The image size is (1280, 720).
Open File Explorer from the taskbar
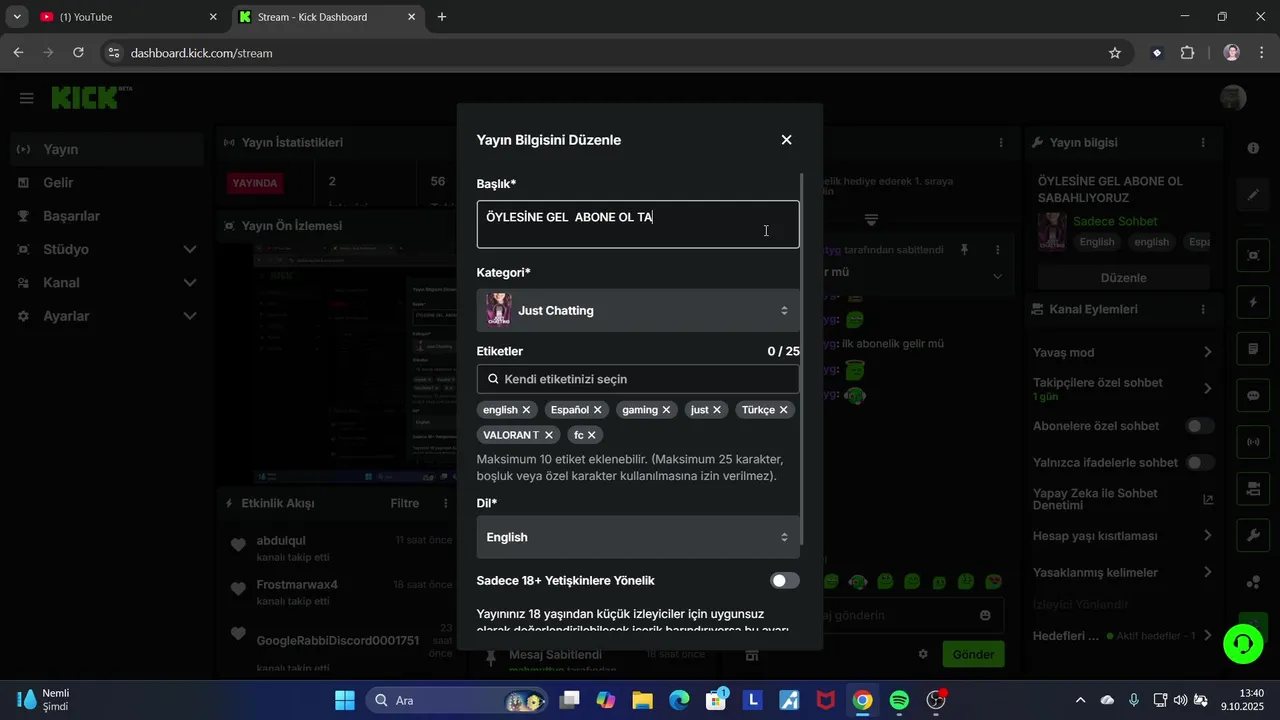[641, 700]
